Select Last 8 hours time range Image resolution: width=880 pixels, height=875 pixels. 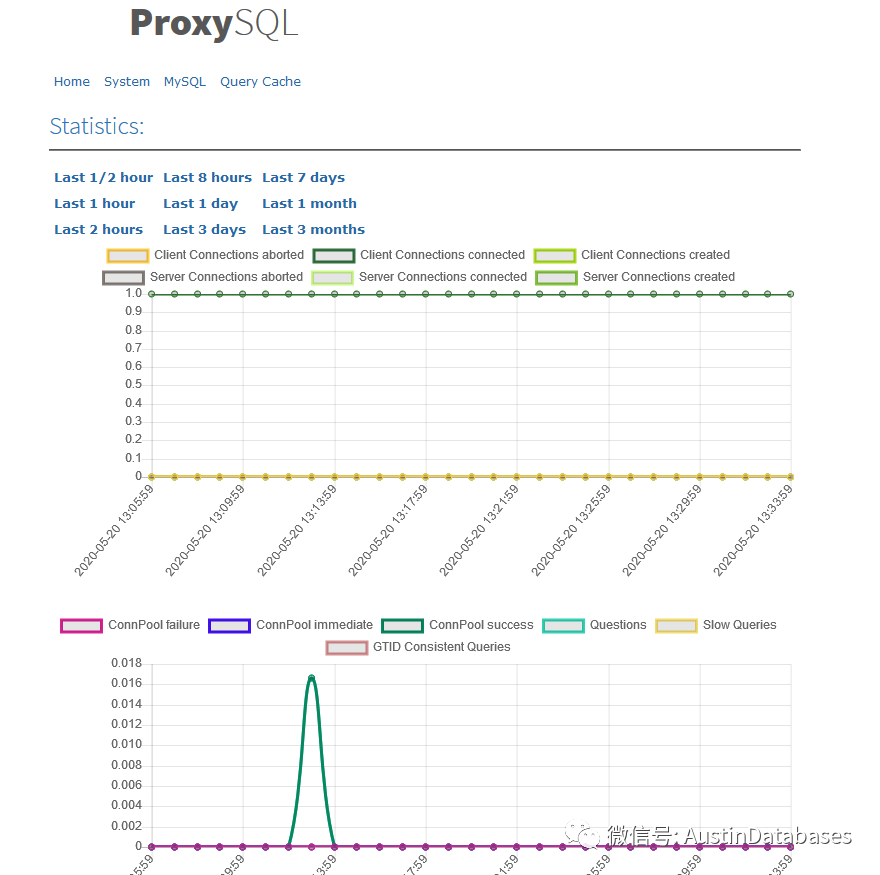click(x=207, y=177)
